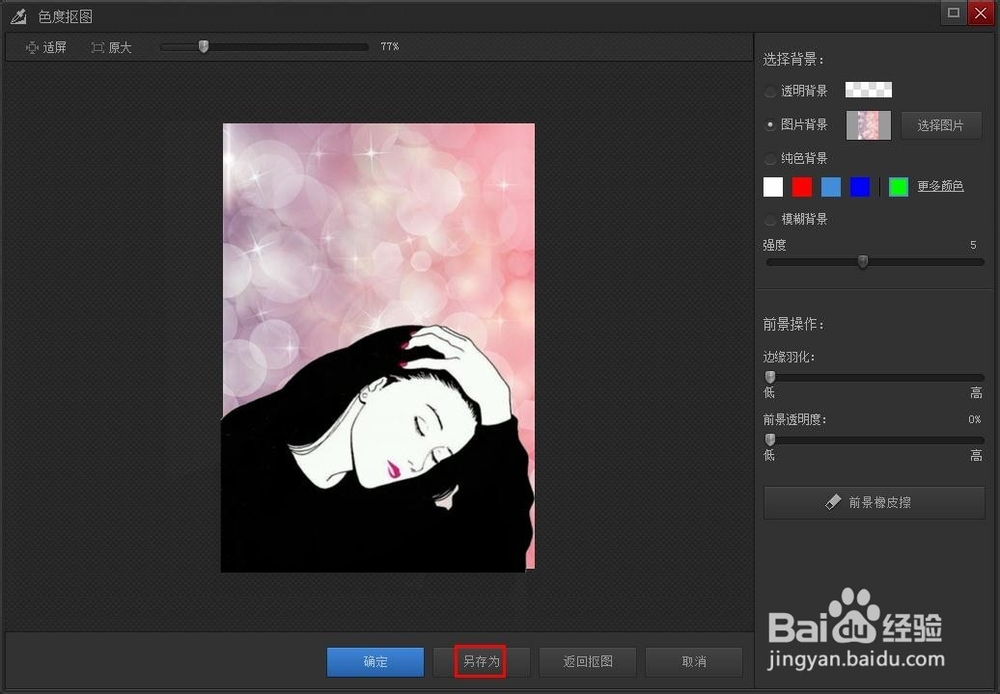
Task: Click the 另存为 save as button
Action: (x=481, y=661)
